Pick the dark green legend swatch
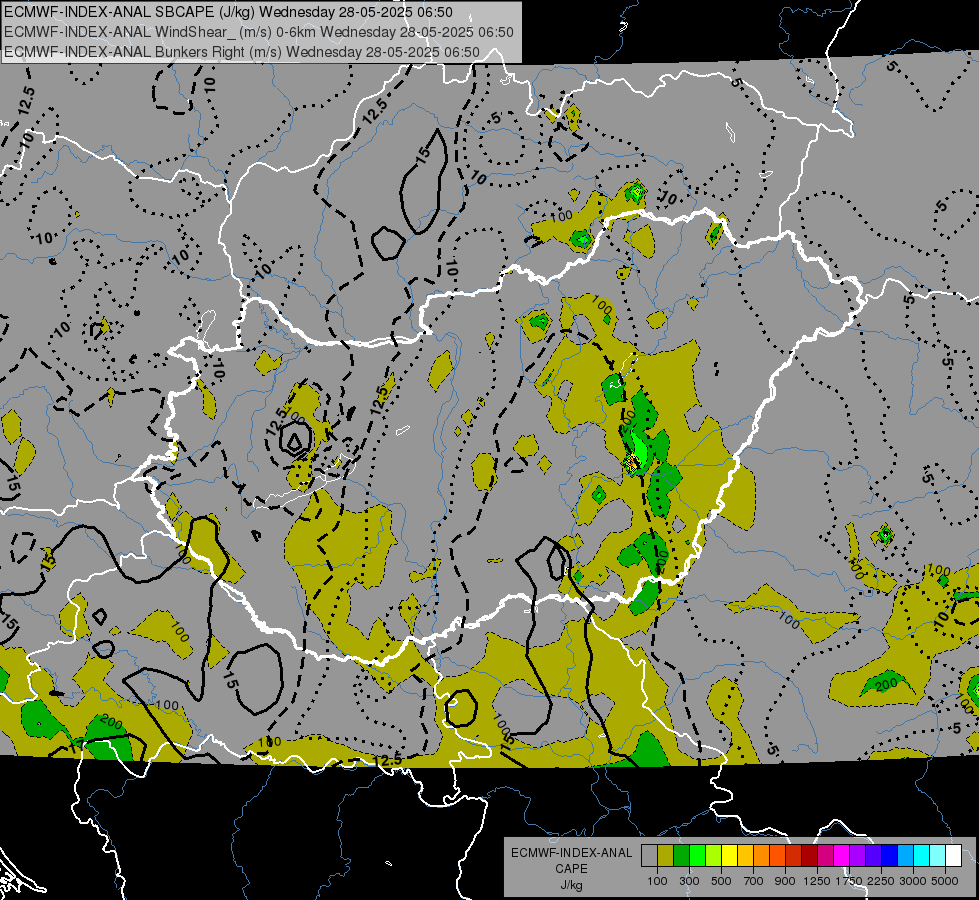The height and width of the screenshot is (900, 979). [x=681, y=855]
